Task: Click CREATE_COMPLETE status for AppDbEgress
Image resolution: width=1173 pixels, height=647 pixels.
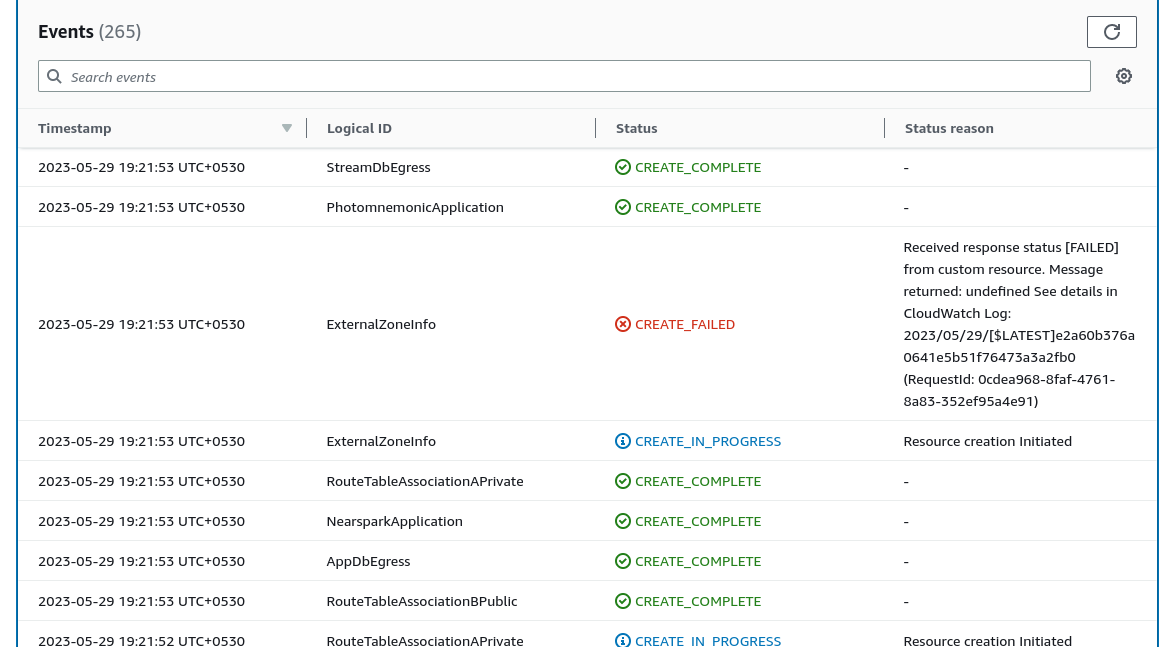Action: 698,561
